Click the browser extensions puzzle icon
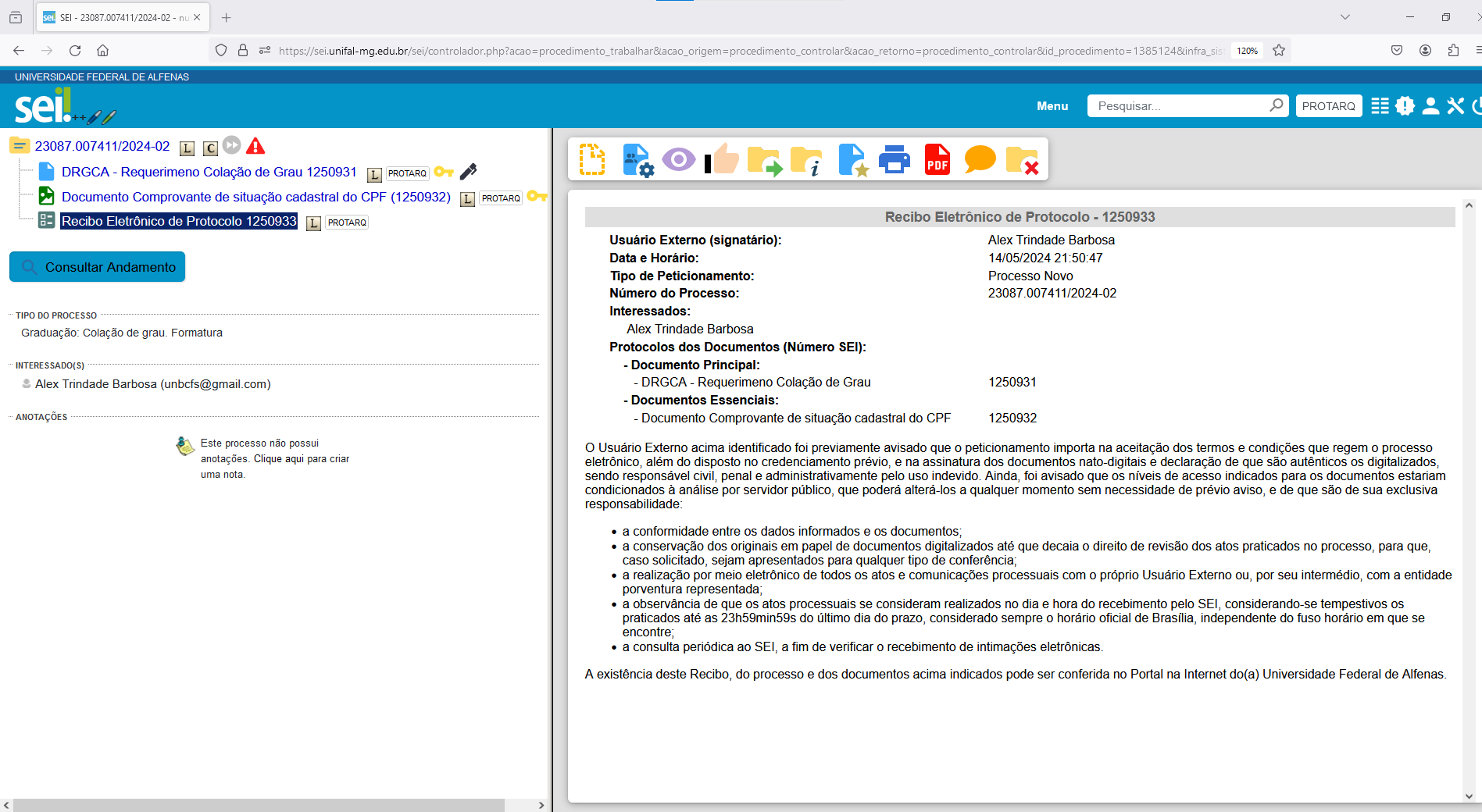 click(x=1453, y=51)
